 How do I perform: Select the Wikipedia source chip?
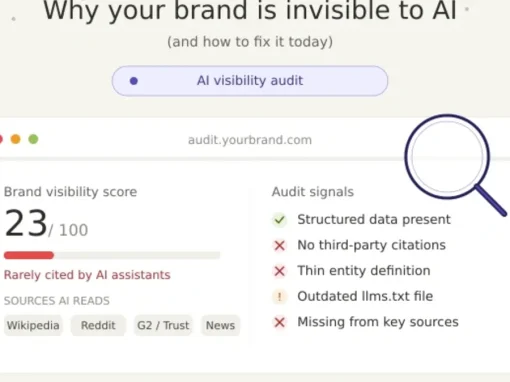click(x=33, y=325)
